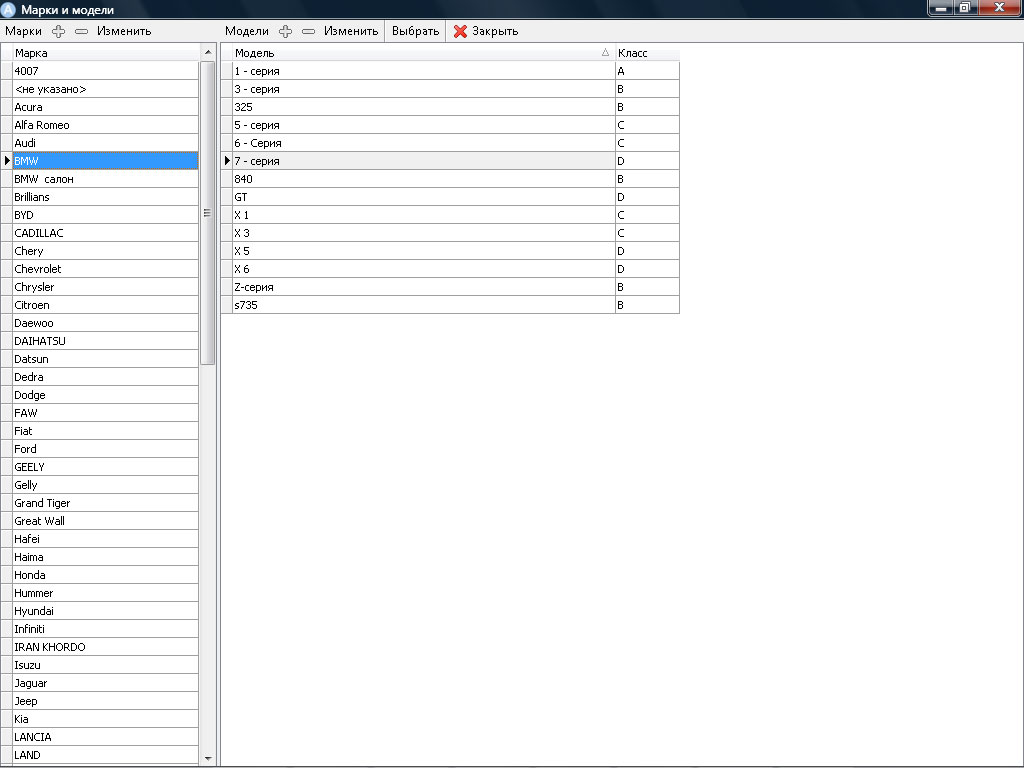Select the CADILLAC brand
Viewport: 1024px width, 768px height.
pos(105,233)
